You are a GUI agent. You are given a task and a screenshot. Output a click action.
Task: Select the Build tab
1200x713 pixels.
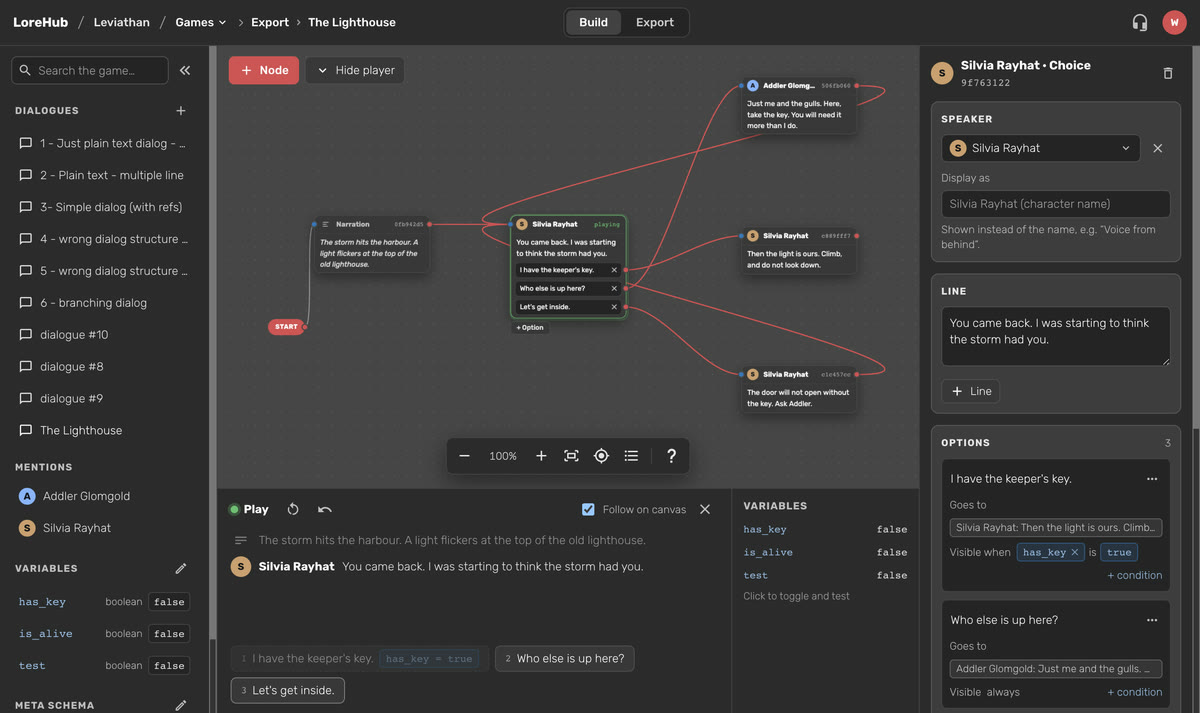[x=593, y=22]
